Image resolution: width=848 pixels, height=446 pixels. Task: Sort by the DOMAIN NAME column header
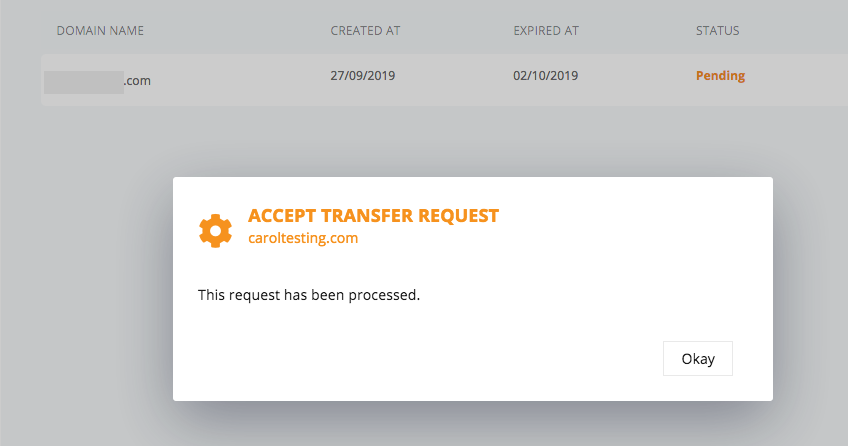100,31
